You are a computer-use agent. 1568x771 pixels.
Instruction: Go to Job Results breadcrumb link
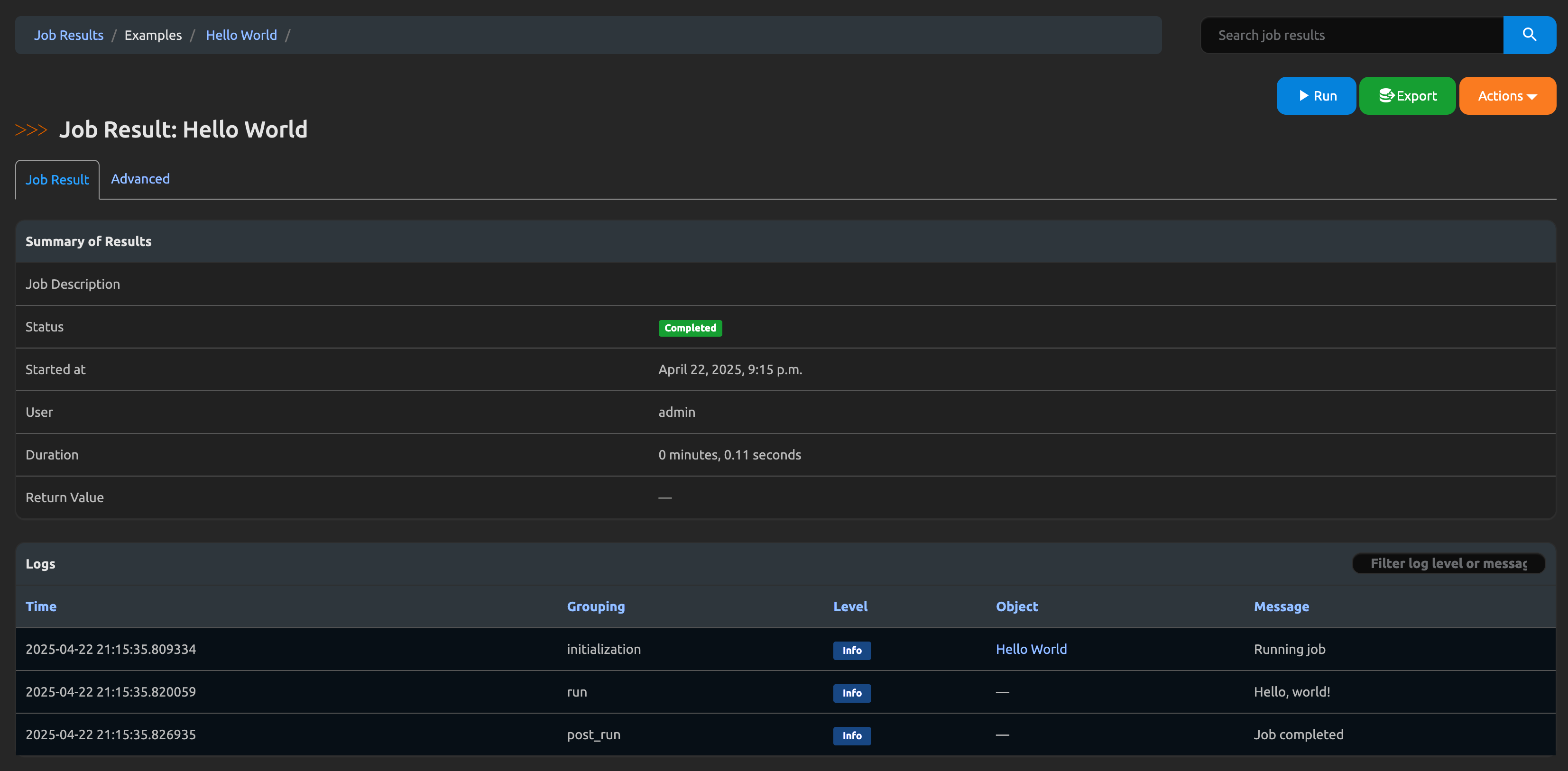coord(68,35)
